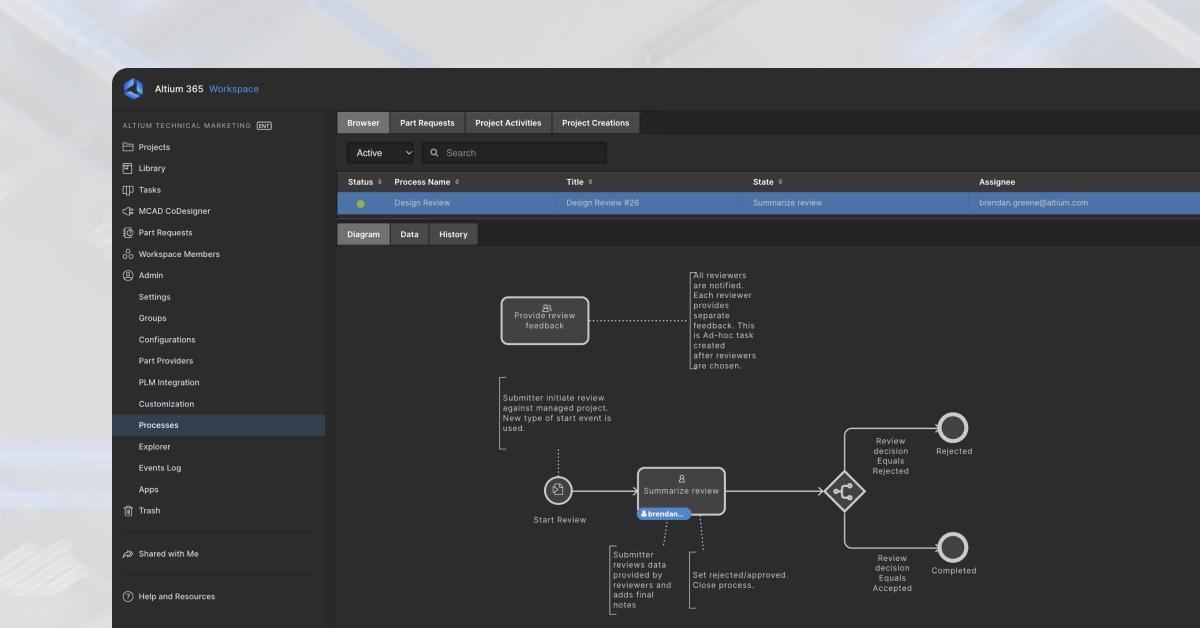Open Customization in sidebar
The height and width of the screenshot is (628, 1200).
167,404
